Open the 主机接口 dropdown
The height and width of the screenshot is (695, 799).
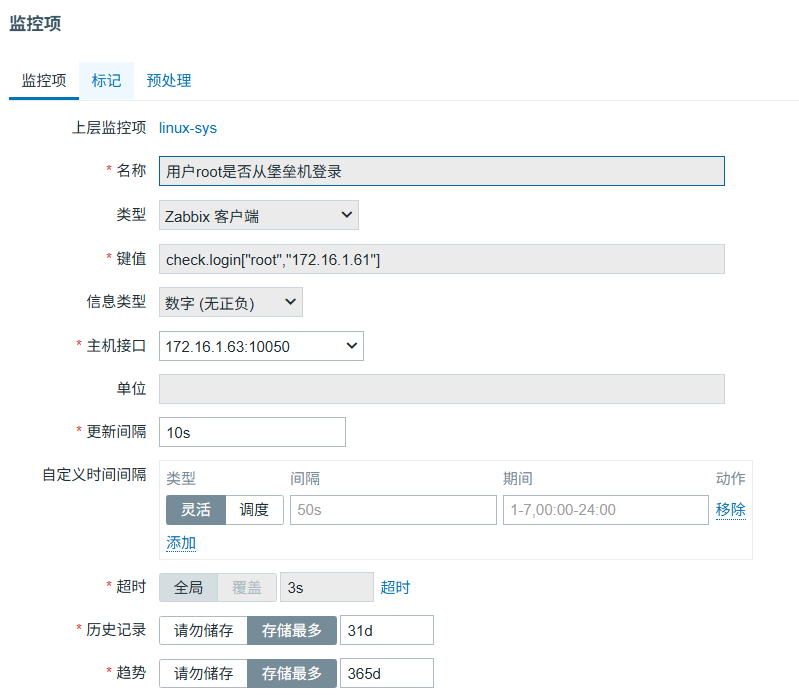pyautogui.click(x=261, y=346)
